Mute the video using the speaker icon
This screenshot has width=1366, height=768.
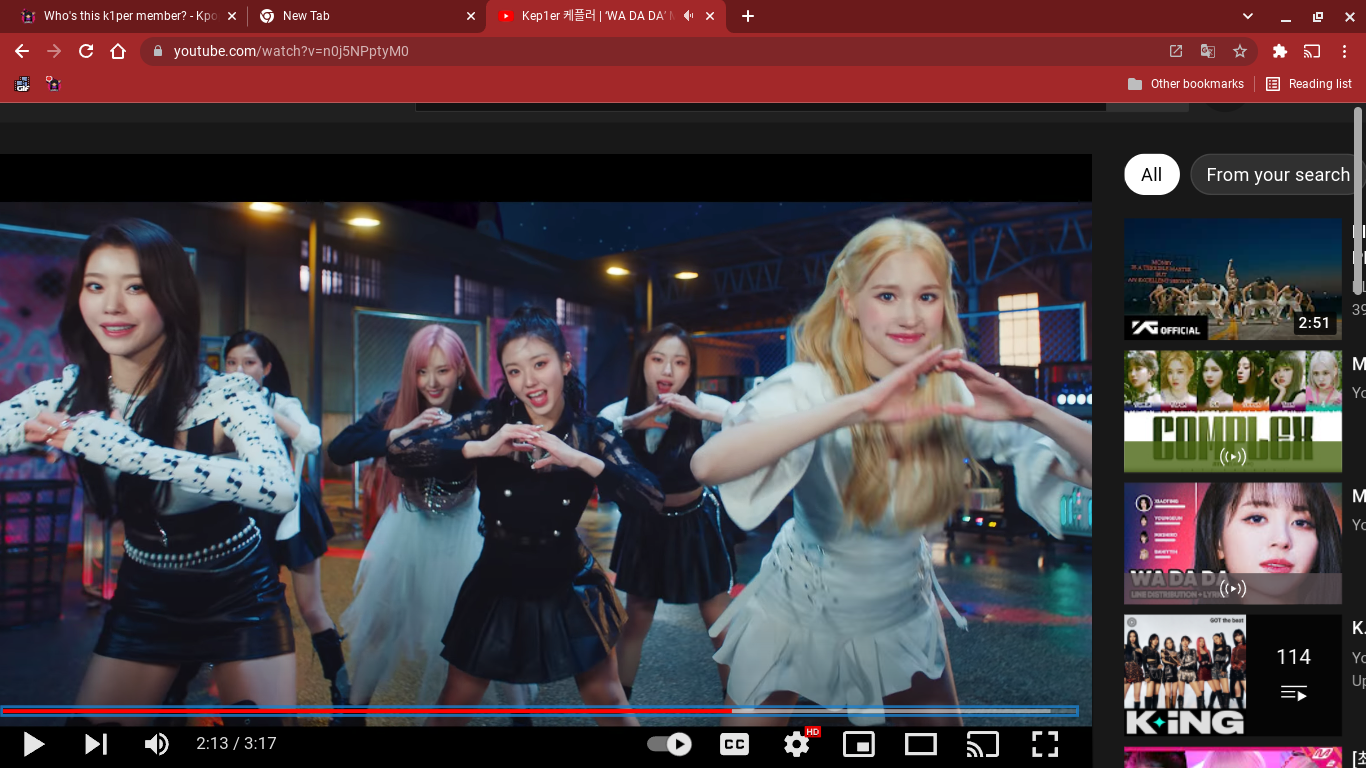pos(157,744)
